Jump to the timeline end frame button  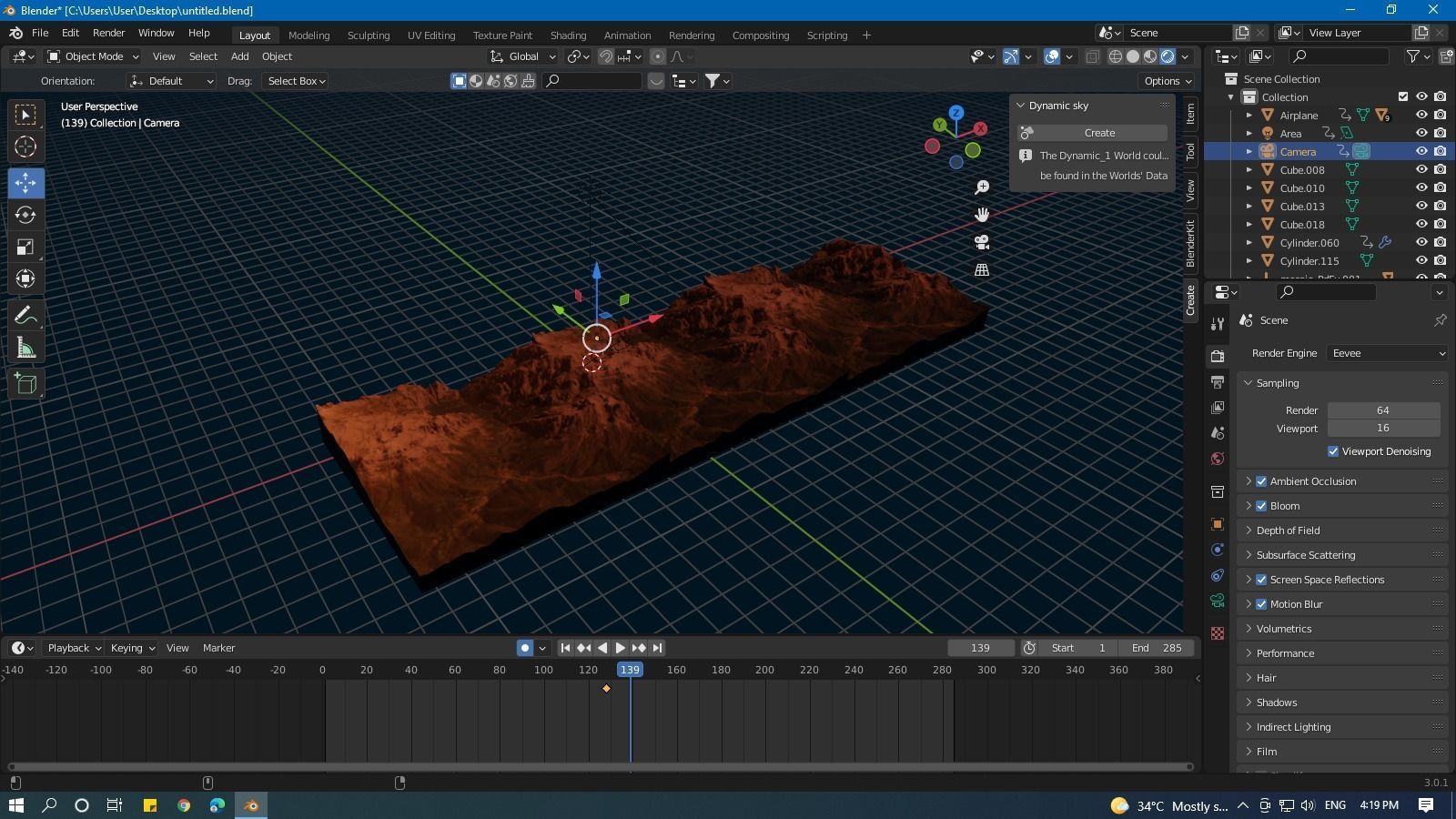(x=657, y=648)
